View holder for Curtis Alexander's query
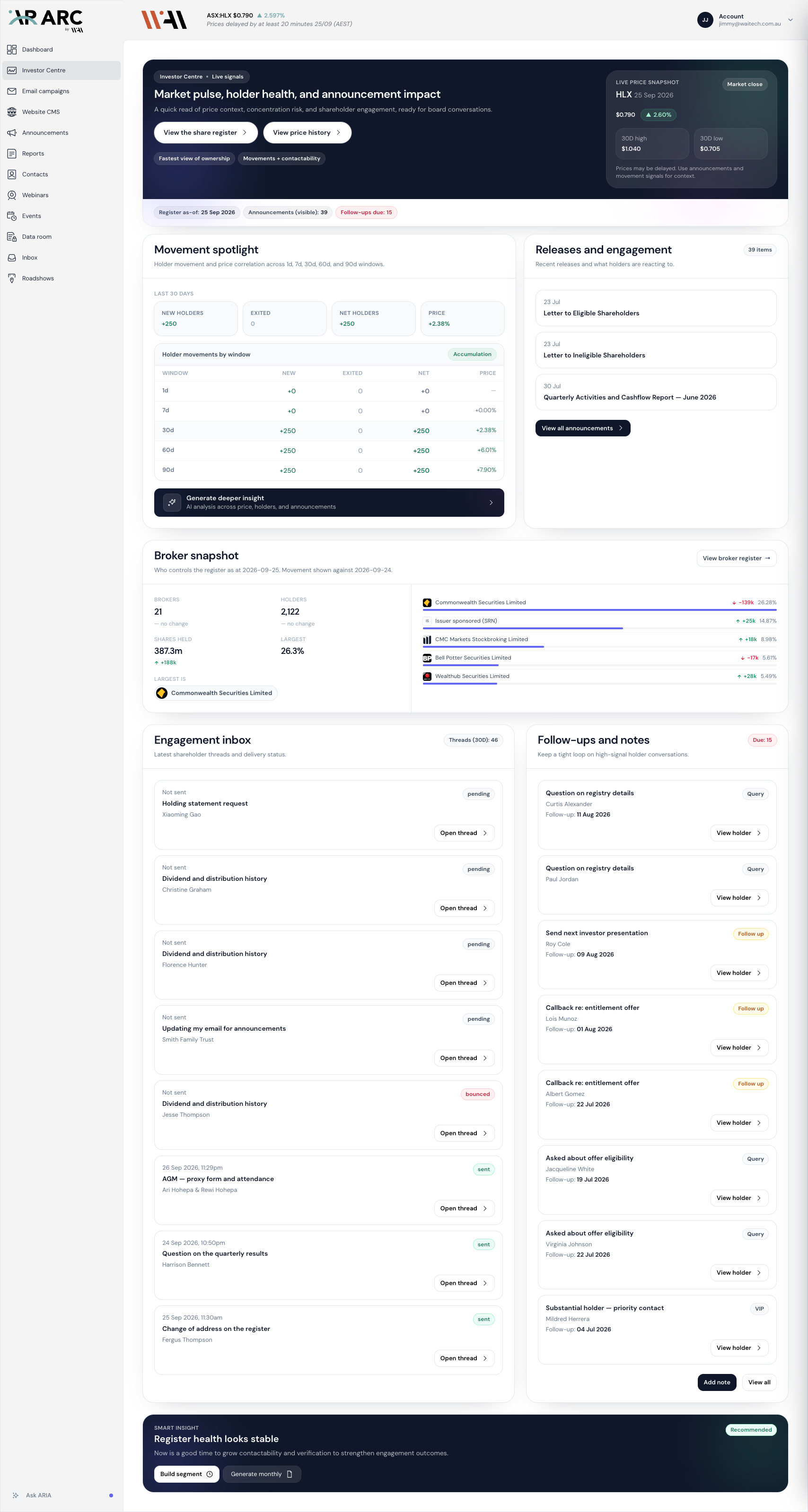The height and width of the screenshot is (1512, 808). 739,833
